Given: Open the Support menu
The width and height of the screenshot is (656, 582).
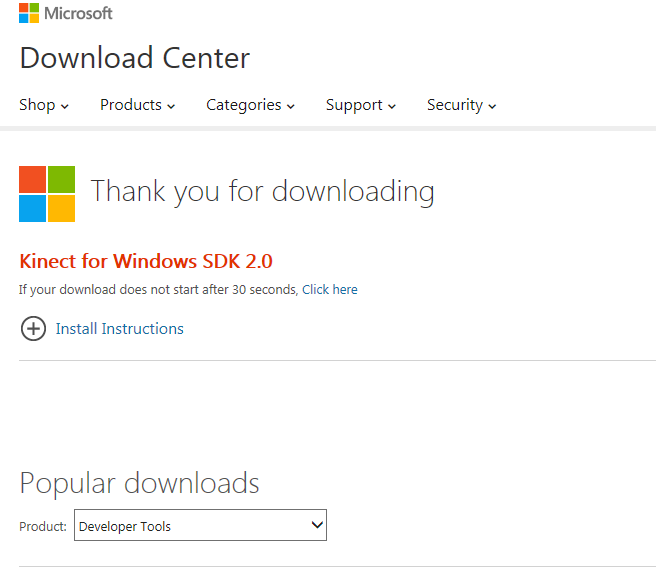Looking at the screenshot, I should (361, 105).
